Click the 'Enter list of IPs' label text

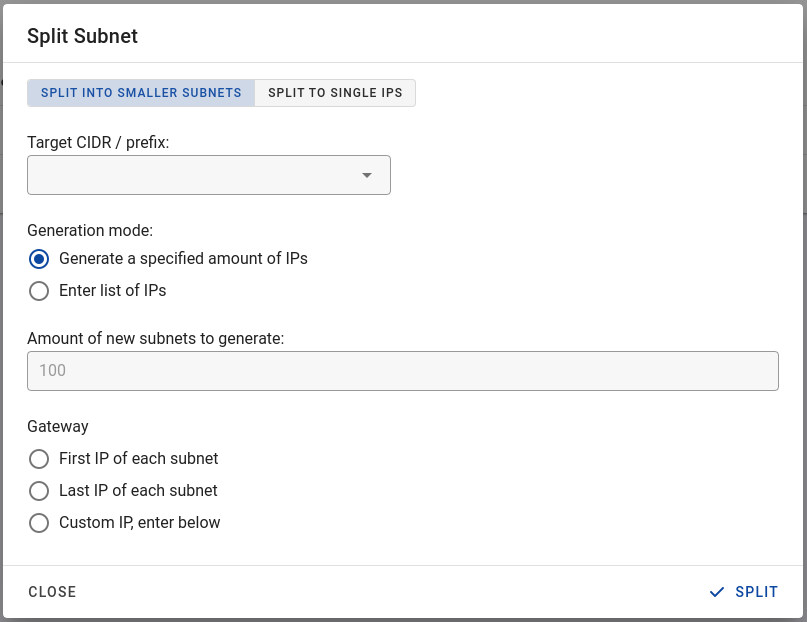(113, 291)
